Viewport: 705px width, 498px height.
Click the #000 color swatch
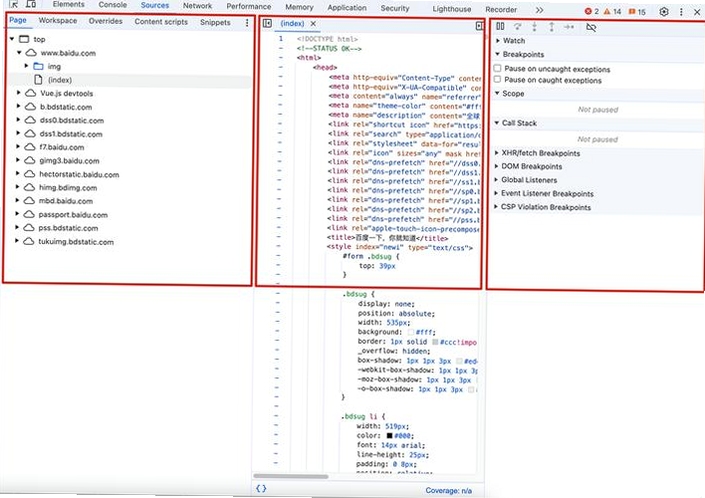(389, 436)
